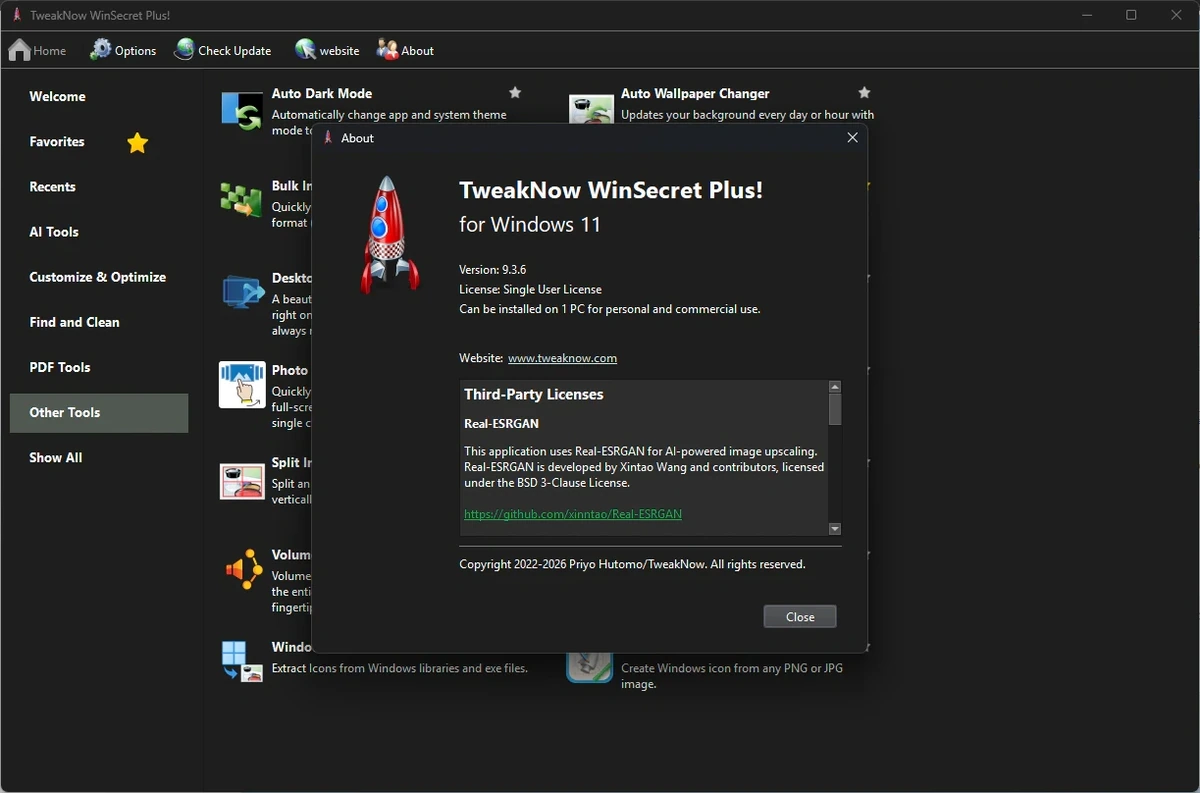Screen dimensions: 1200x793
Task: Click the Photo tool icon
Action: coord(242,385)
